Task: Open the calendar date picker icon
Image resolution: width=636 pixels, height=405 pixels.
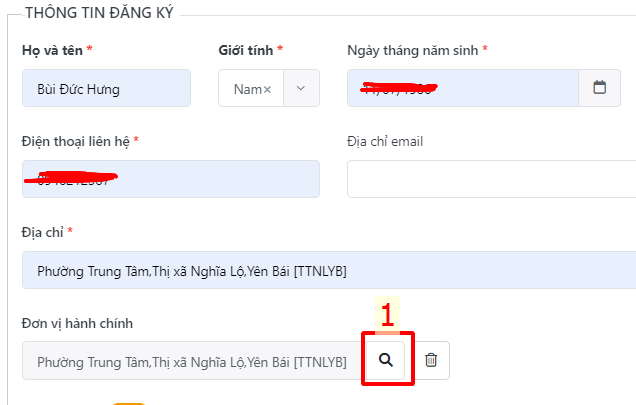Action: [599, 88]
